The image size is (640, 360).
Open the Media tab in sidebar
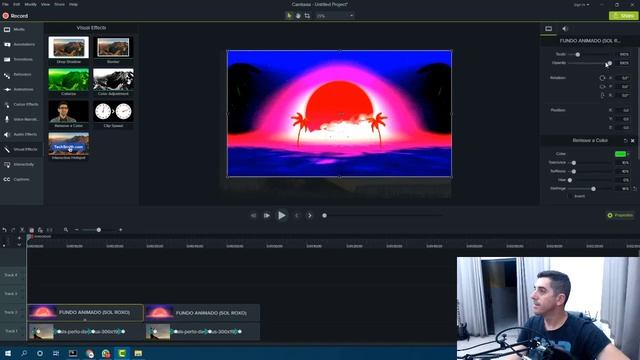pyautogui.click(x=21, y=29)
